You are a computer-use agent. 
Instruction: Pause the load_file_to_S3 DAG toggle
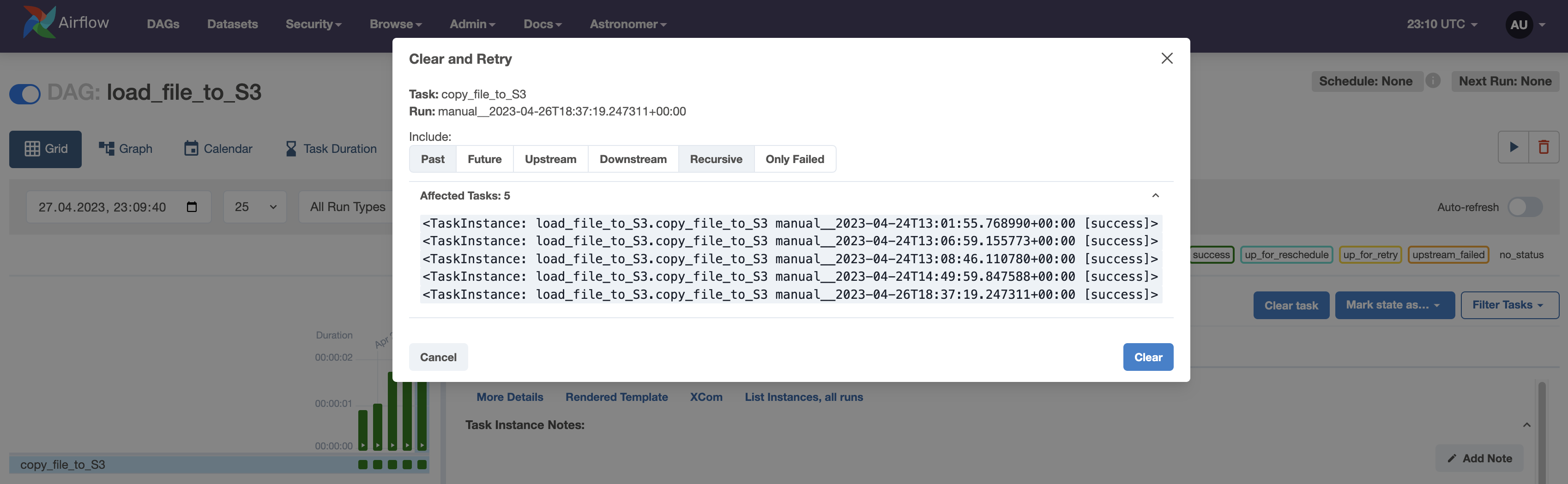tap(24, 94)
